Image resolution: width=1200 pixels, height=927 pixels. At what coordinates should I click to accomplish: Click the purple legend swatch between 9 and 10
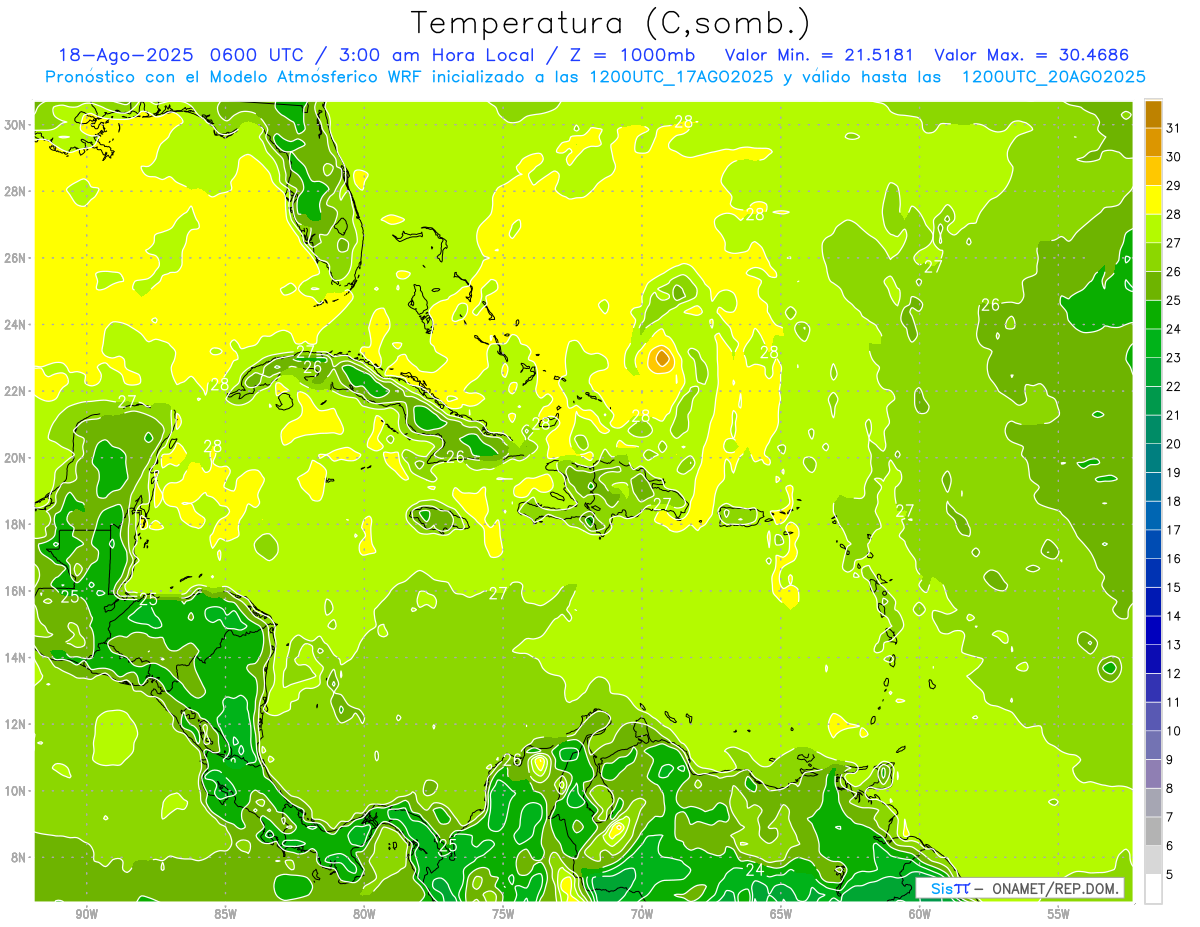1153,745
